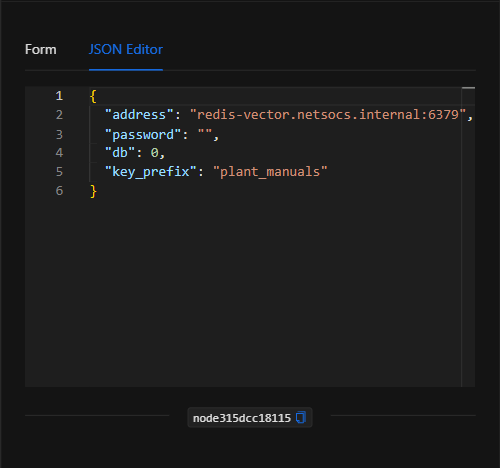Image resolution: width=500 pixels, height=468 pixels.
Task: Click line number 3 in gutter
Action: click(x=59, y=134)
